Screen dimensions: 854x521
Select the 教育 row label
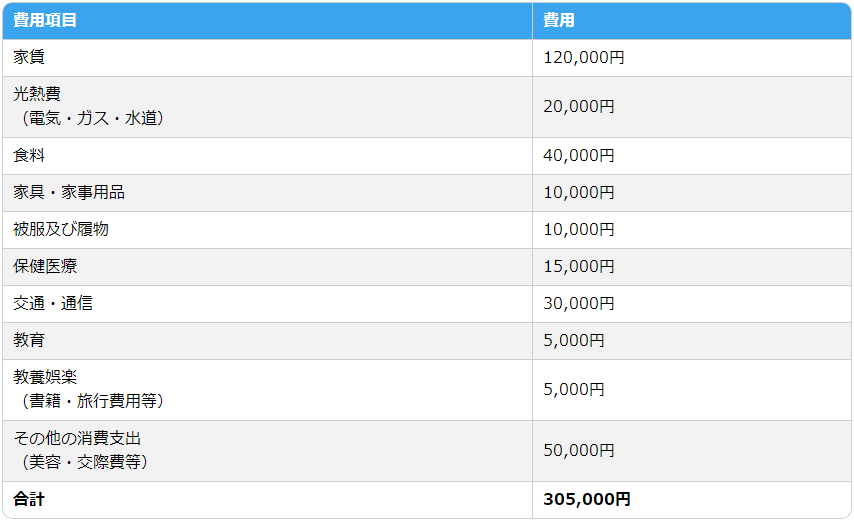(x=29, y=340)
